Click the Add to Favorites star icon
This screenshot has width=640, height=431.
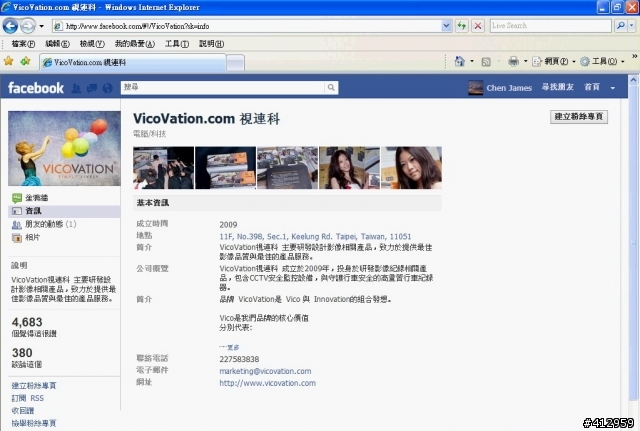[25, 61]
